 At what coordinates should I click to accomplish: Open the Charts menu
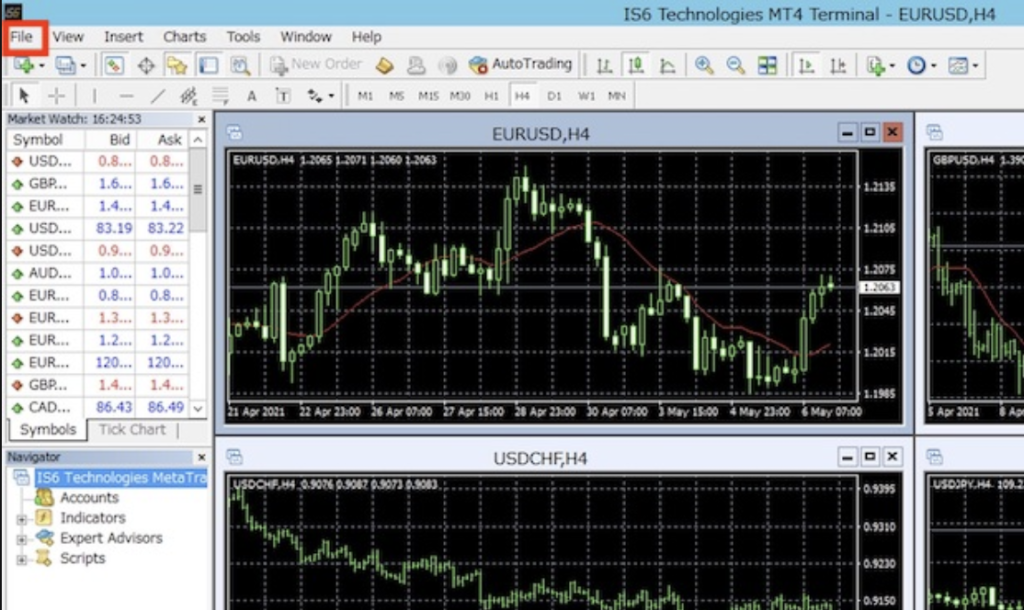click(184, 37)
